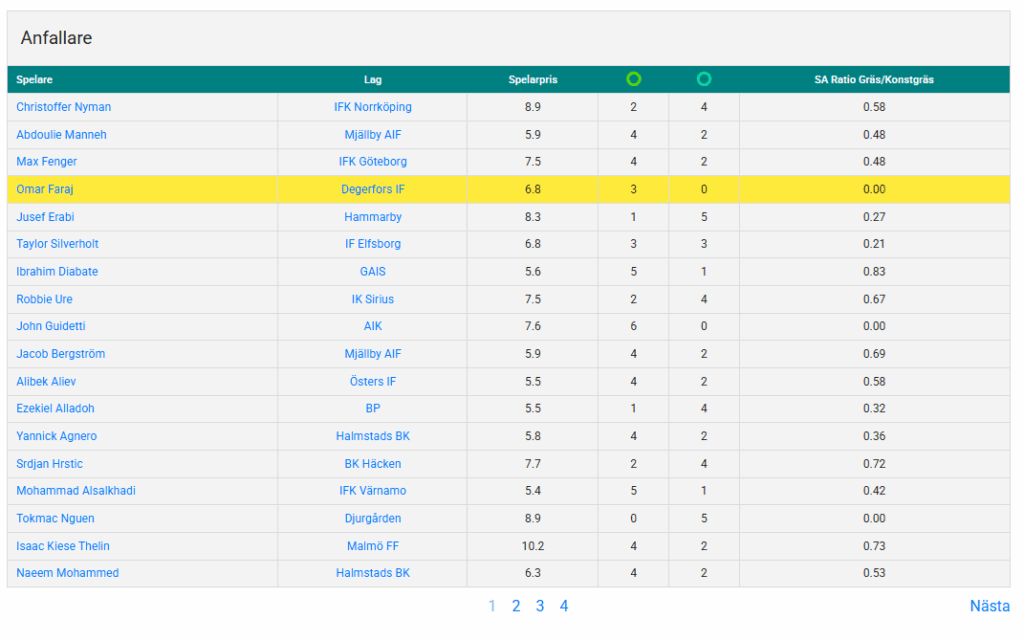This screenshot has width=1024, height=641.
Task: Open Omar Faraj player link
Action: [44, 189]
